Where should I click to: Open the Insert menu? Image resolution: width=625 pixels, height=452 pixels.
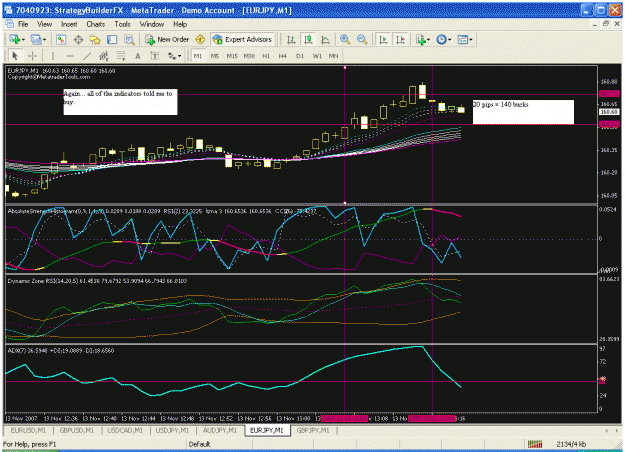tap(69, 24)
